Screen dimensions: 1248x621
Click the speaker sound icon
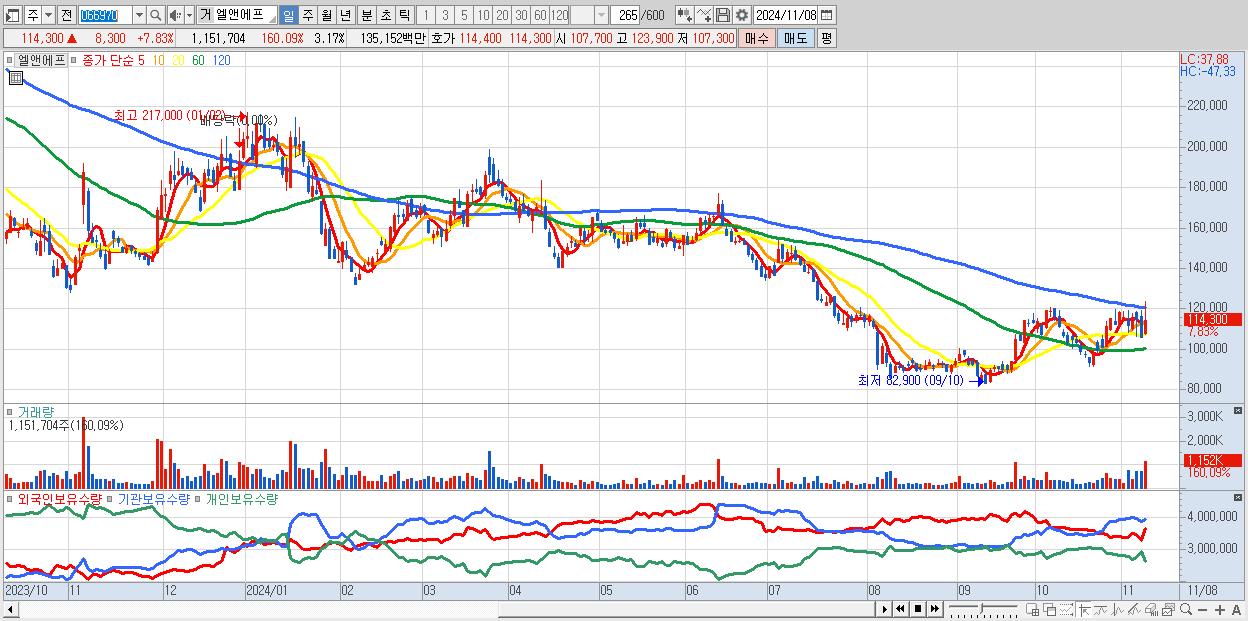(175, 15)
